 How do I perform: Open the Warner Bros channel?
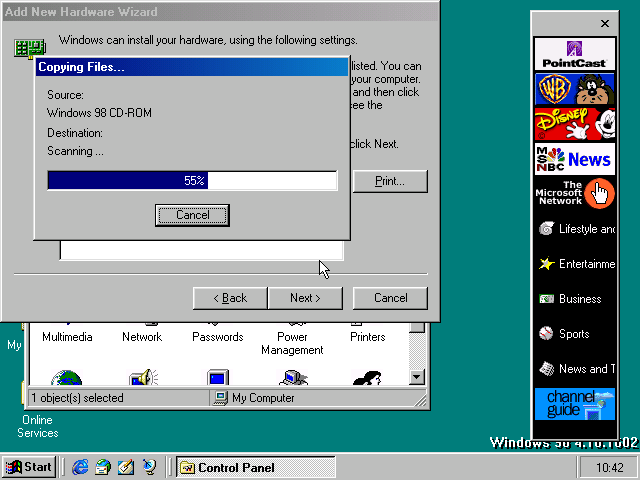point(575,89)
